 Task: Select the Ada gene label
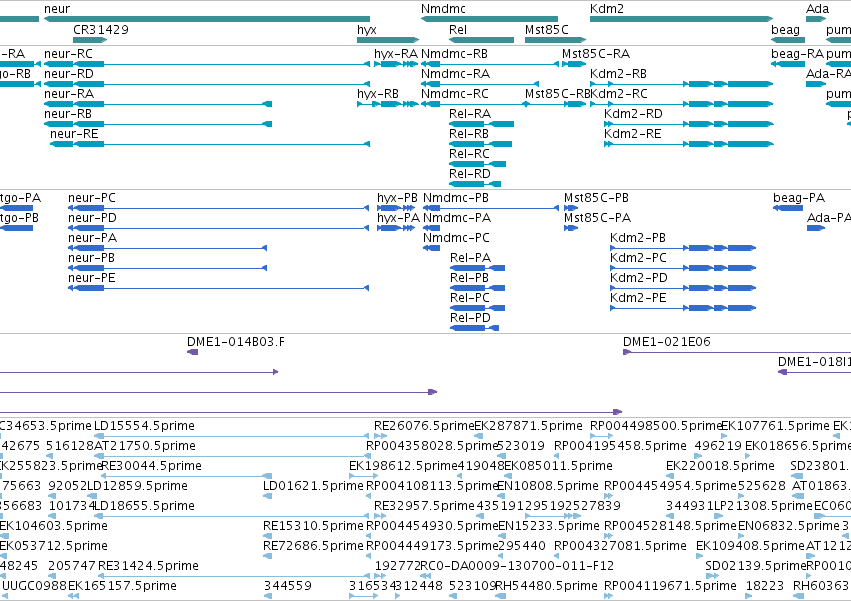tap(817, 9)
